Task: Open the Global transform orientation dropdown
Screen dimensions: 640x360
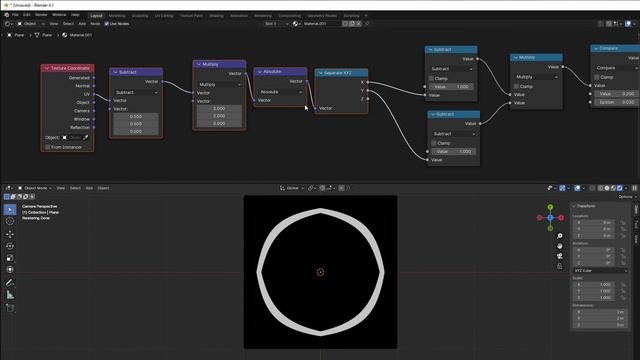Action: (292, 188)
